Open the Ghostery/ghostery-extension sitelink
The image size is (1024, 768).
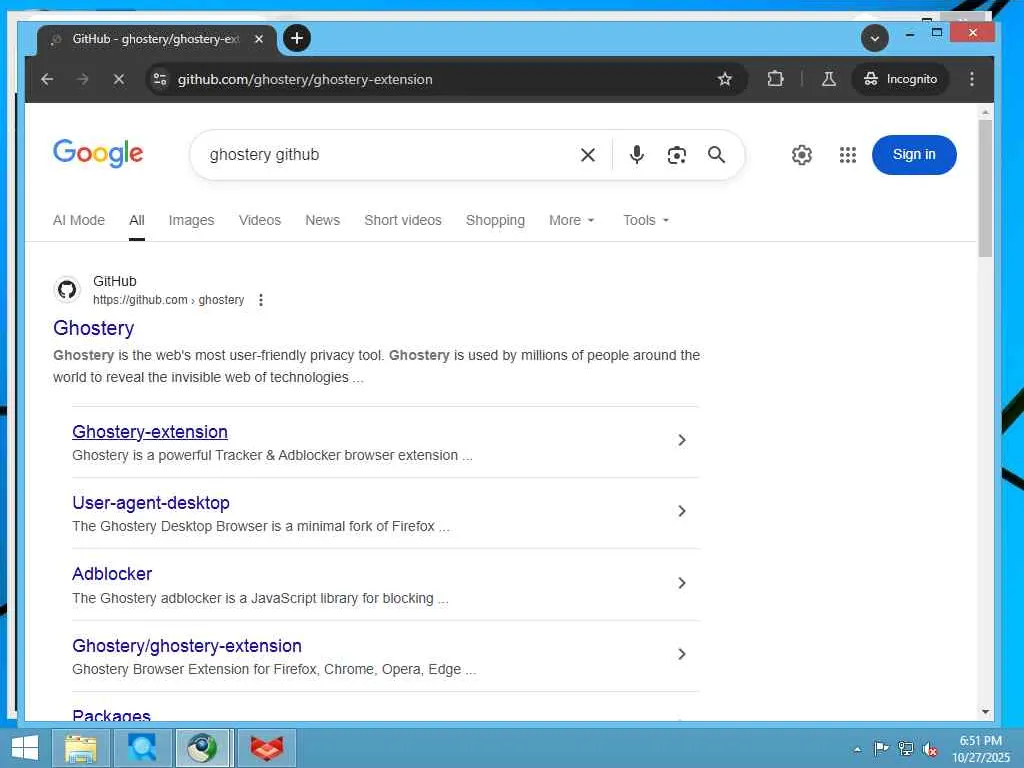pyautogui.click(x=187, y=646)
